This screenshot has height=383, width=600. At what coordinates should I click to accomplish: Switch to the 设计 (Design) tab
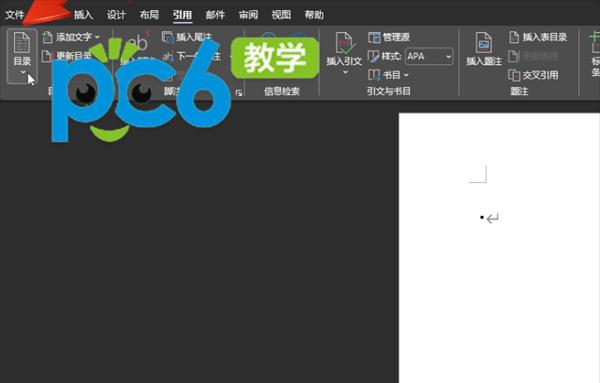(x=116, y=15)
